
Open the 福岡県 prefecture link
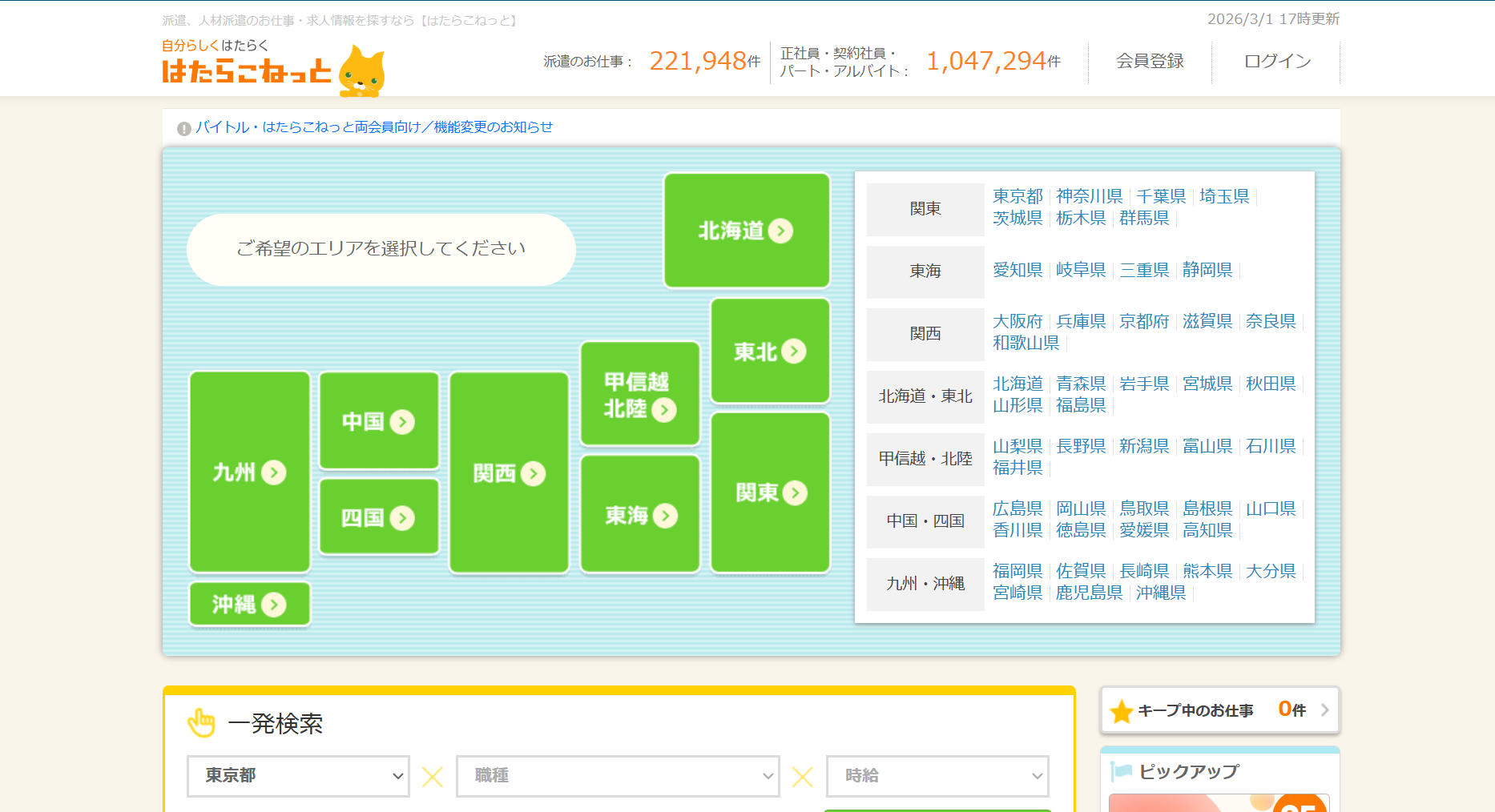1017,571
